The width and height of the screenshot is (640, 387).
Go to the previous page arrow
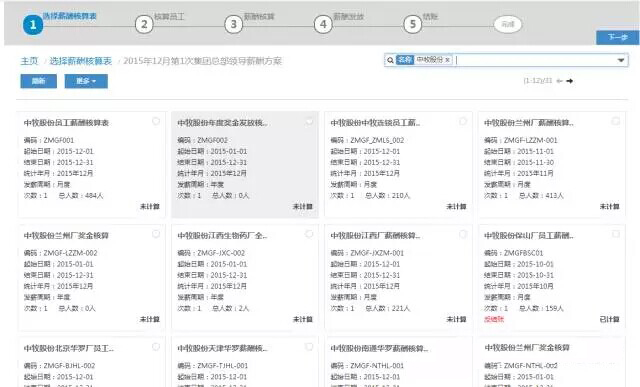pyautogui.click(x=560, y=81)
